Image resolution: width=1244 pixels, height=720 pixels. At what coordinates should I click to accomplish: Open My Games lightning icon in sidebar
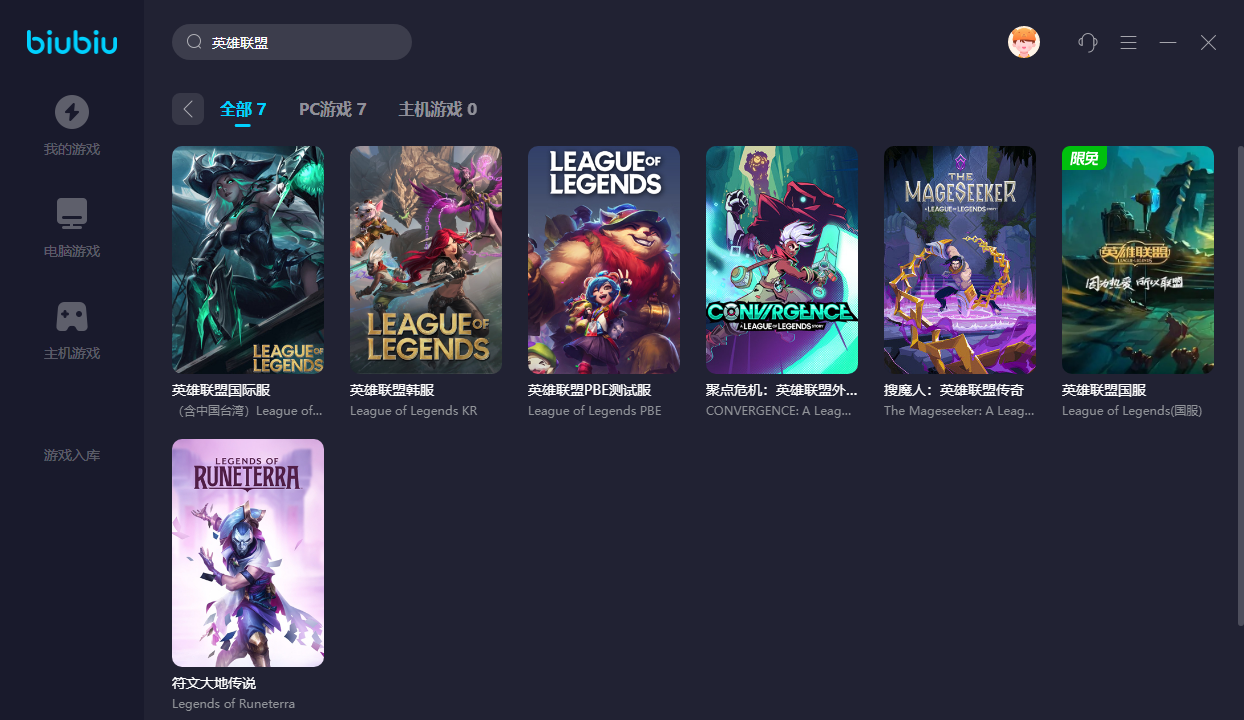pyautogui.click(x=71, y=112)
